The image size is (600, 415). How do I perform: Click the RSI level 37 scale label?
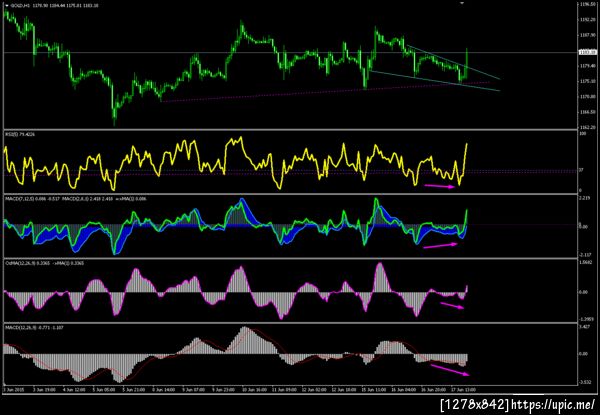582,170
